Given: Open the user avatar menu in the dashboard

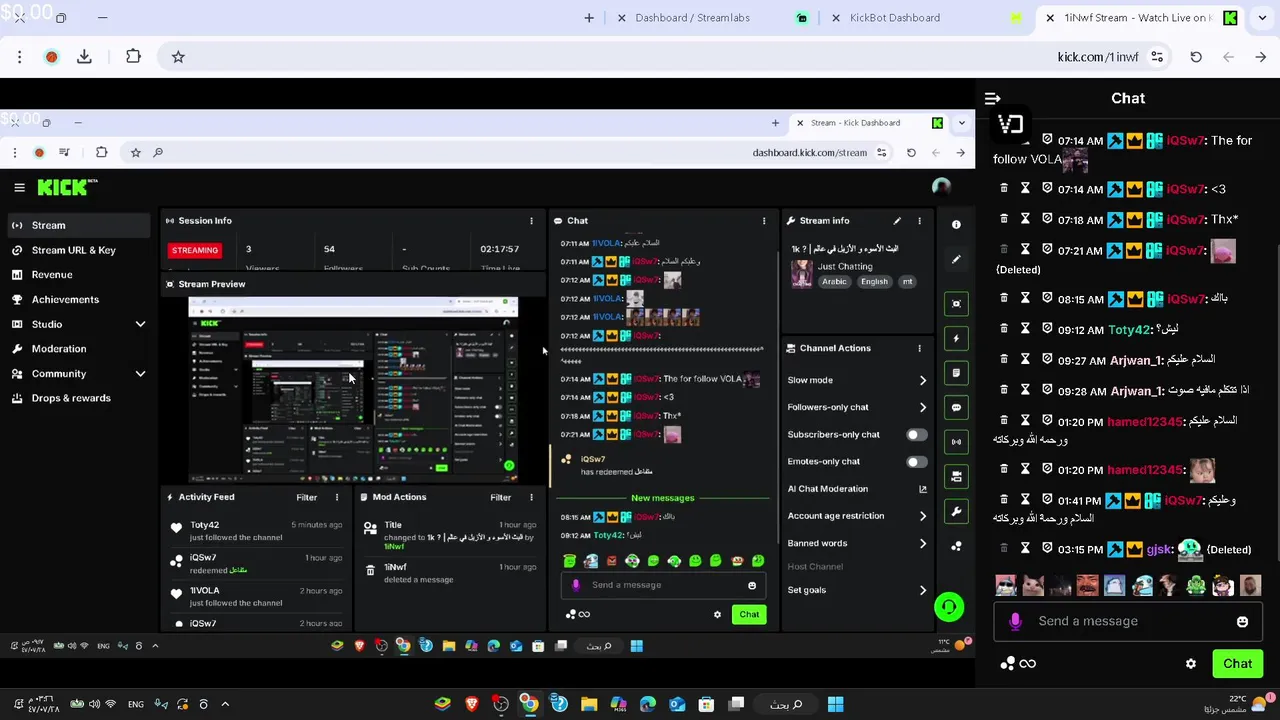Looking at the screenshot, I should [x=940, y=187].
